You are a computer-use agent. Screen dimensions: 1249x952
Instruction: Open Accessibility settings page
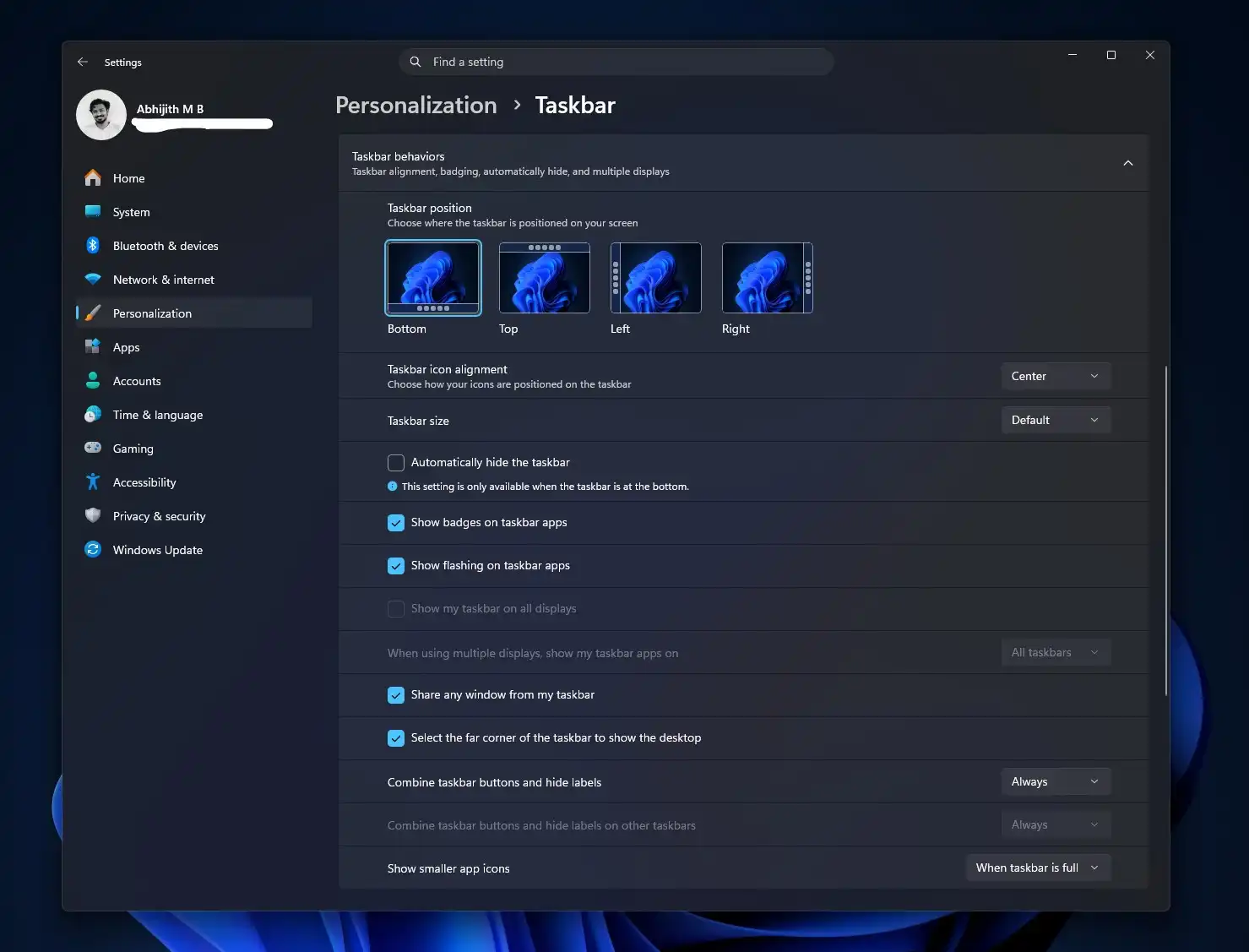[x=194, y=482]
